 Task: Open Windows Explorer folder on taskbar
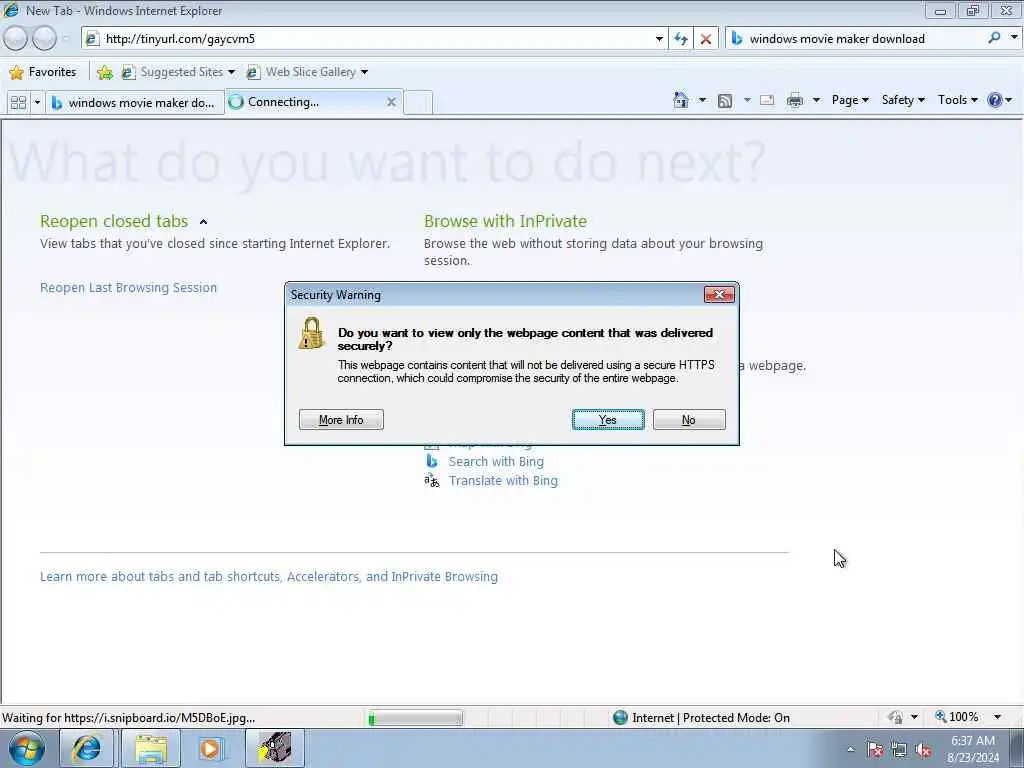pos(151,748)
